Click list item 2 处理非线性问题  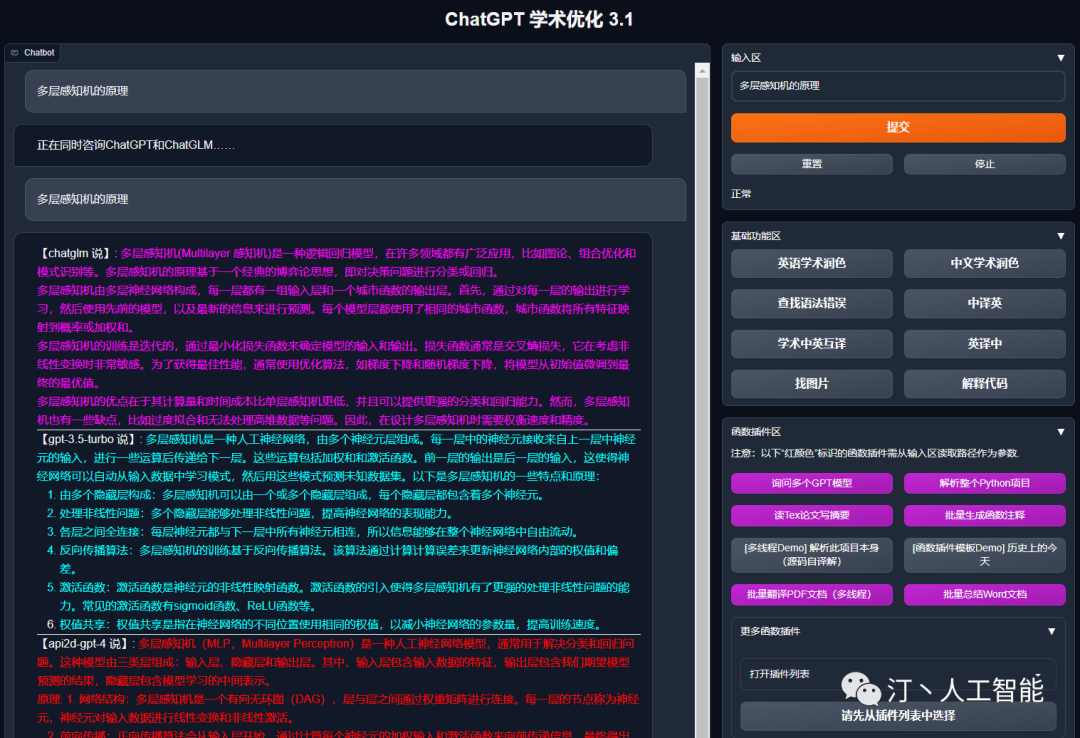(x=251, y=514)
